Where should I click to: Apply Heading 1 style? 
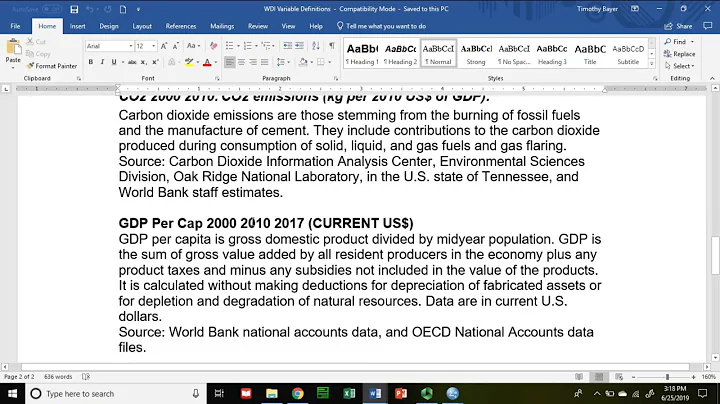362,54
